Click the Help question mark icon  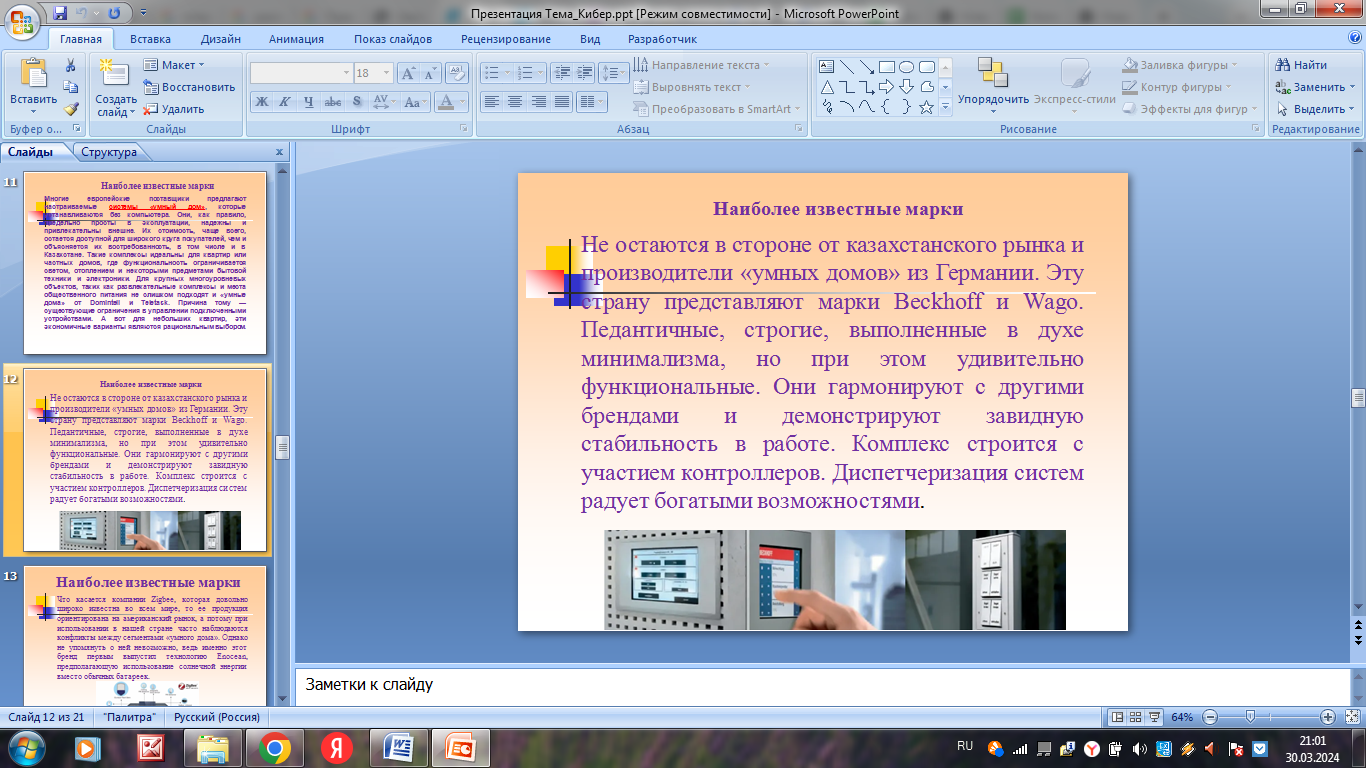tap(1355, 38)
